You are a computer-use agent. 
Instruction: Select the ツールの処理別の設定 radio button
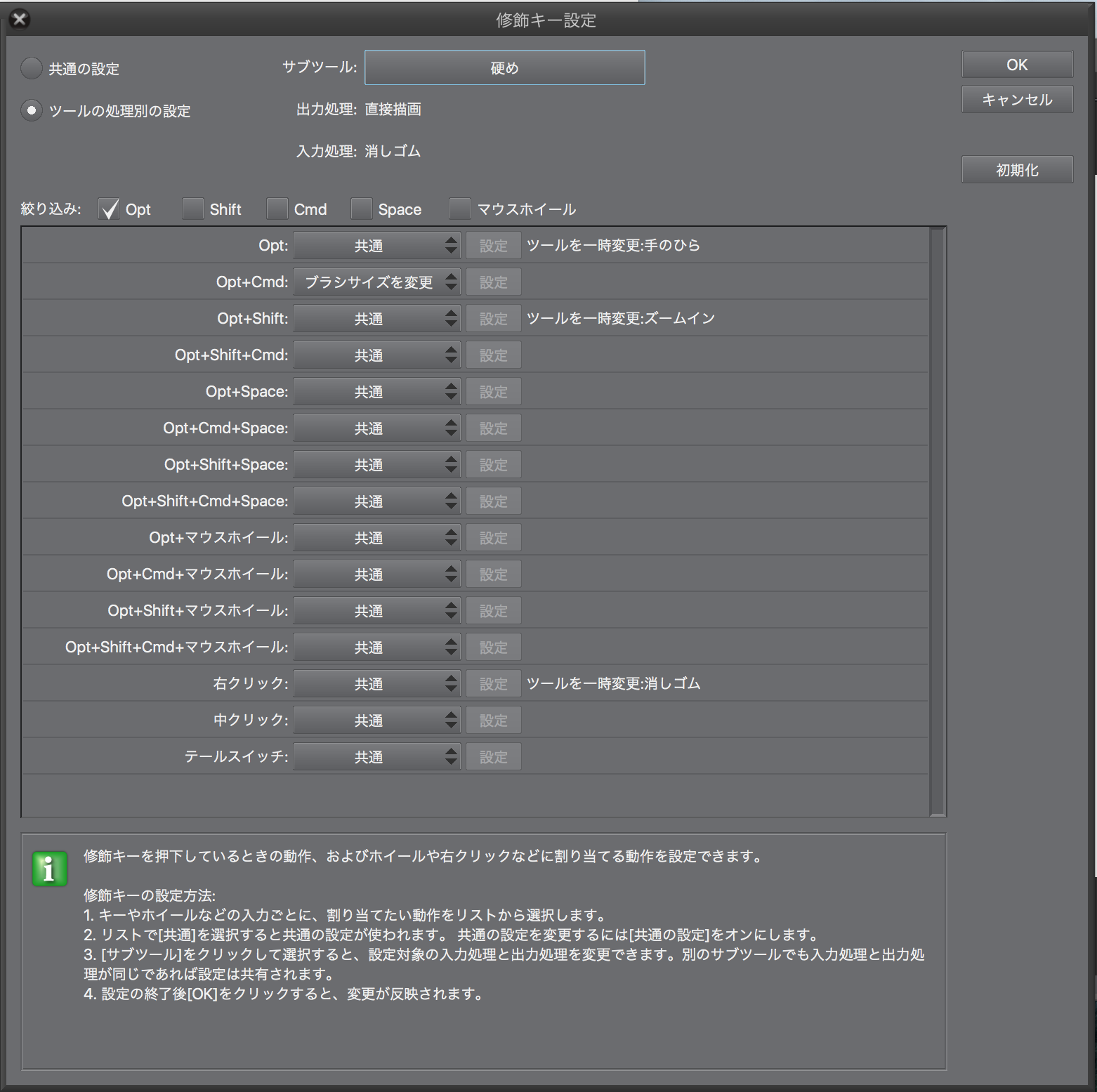[32, 110]
